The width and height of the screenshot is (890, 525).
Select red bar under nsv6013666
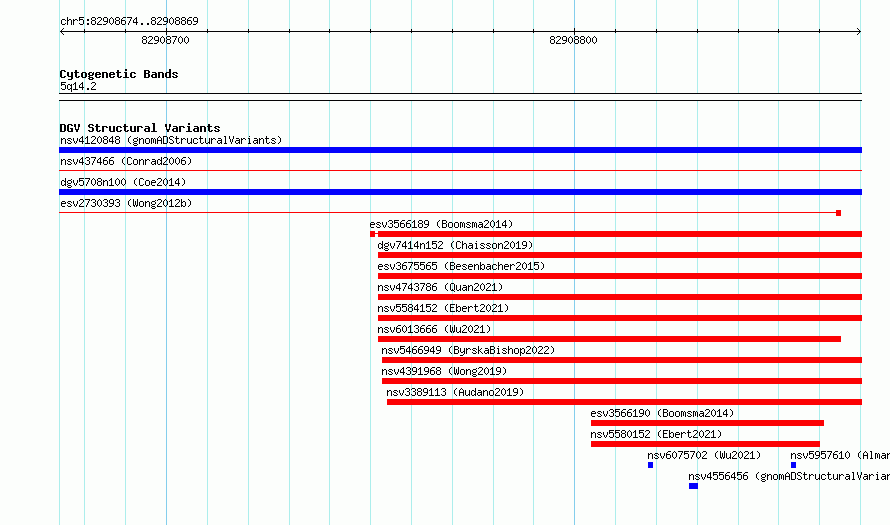609,339
